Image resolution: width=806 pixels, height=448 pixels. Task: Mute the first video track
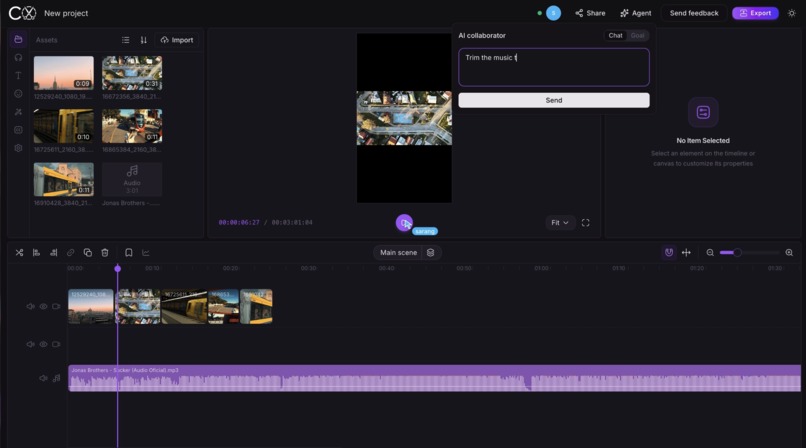coord(30,307)
